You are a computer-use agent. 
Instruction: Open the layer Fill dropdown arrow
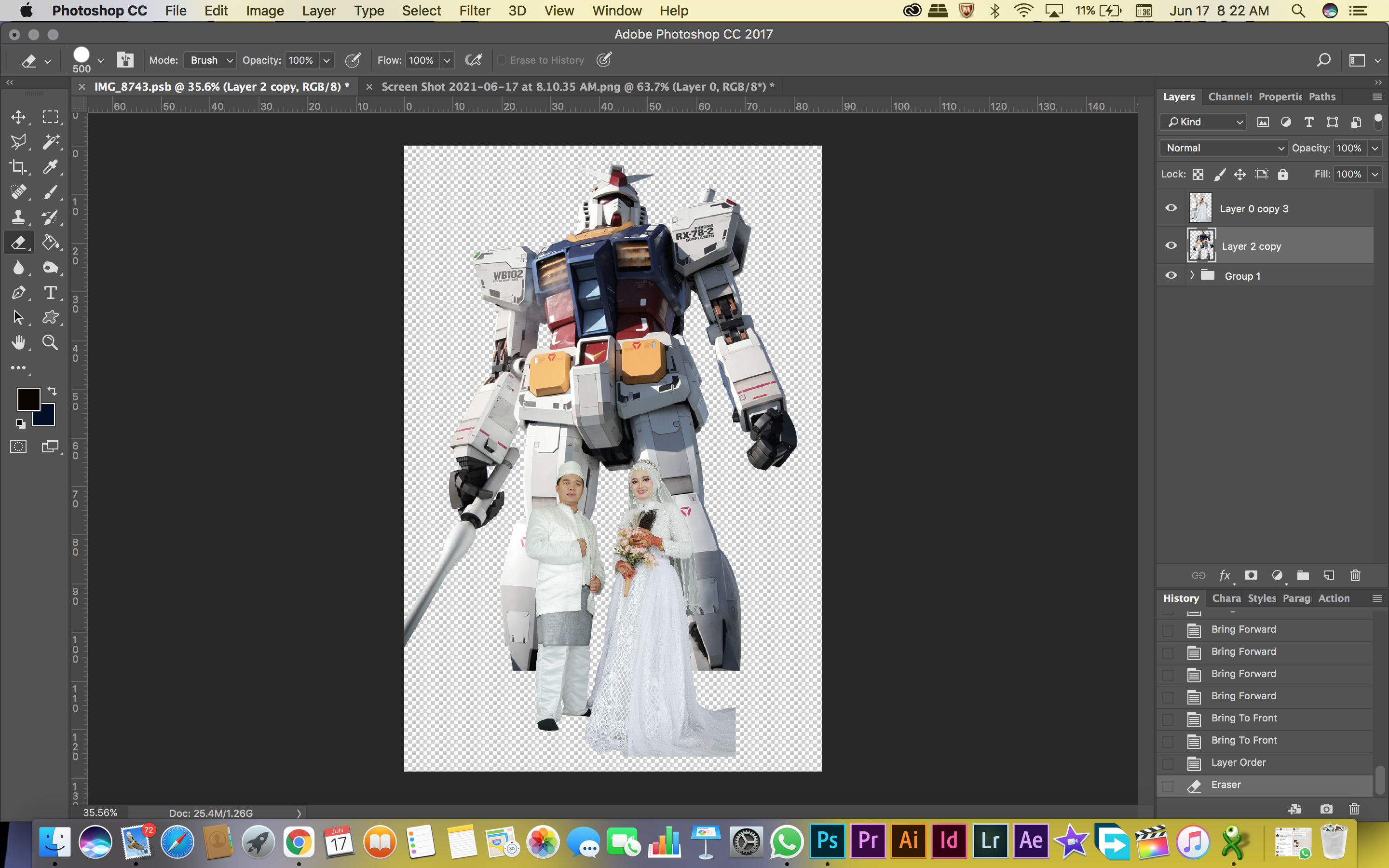point(1375,174)
